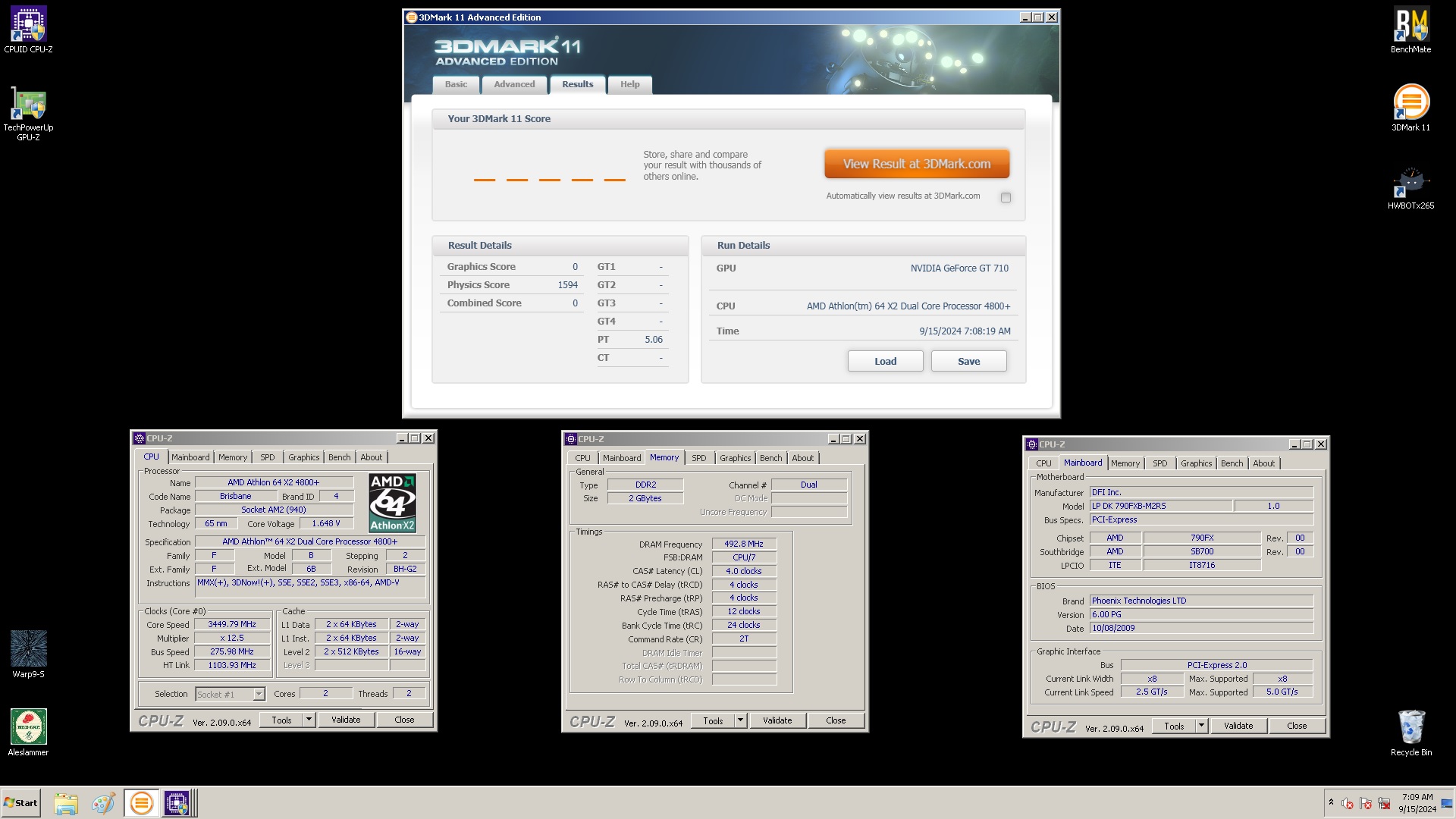This screenshot has height=819, width=1456.
Task: Click Close button in left CPU-Z window
Action: pyautogui.click(x=404, y=720)
